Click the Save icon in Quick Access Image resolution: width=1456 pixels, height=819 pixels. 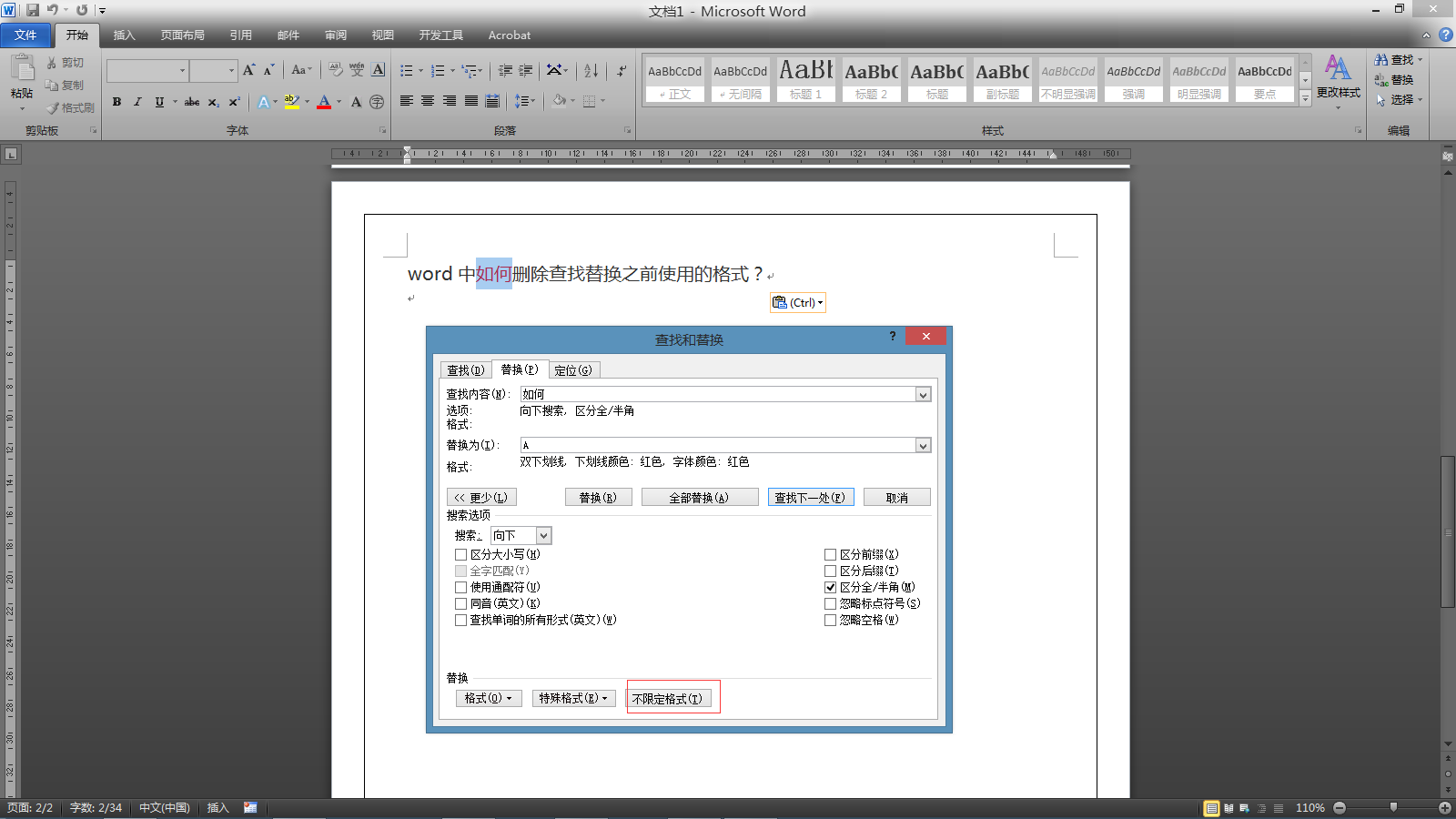point(33,10)
